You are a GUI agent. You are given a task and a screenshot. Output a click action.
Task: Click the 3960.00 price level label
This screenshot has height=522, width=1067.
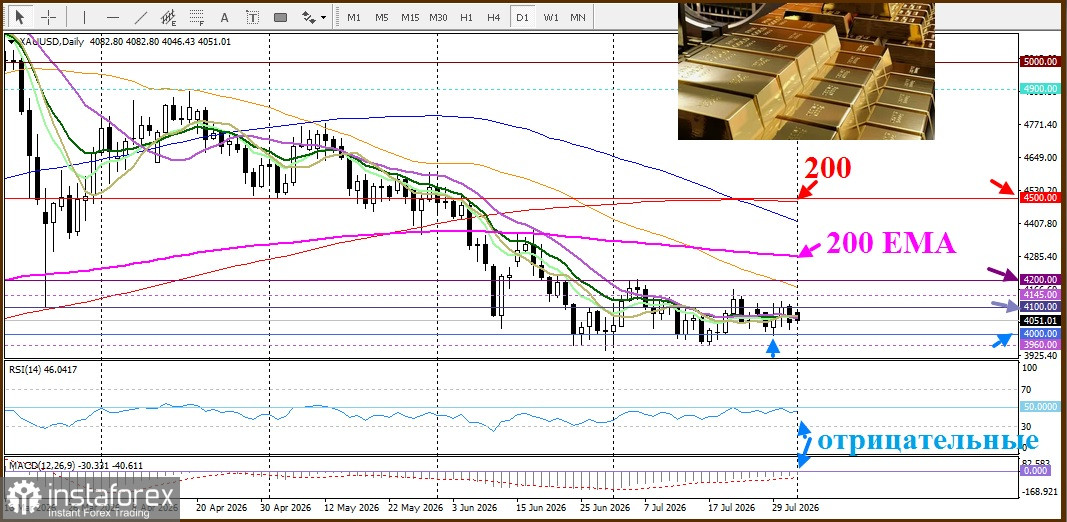tap(1040, 345)
